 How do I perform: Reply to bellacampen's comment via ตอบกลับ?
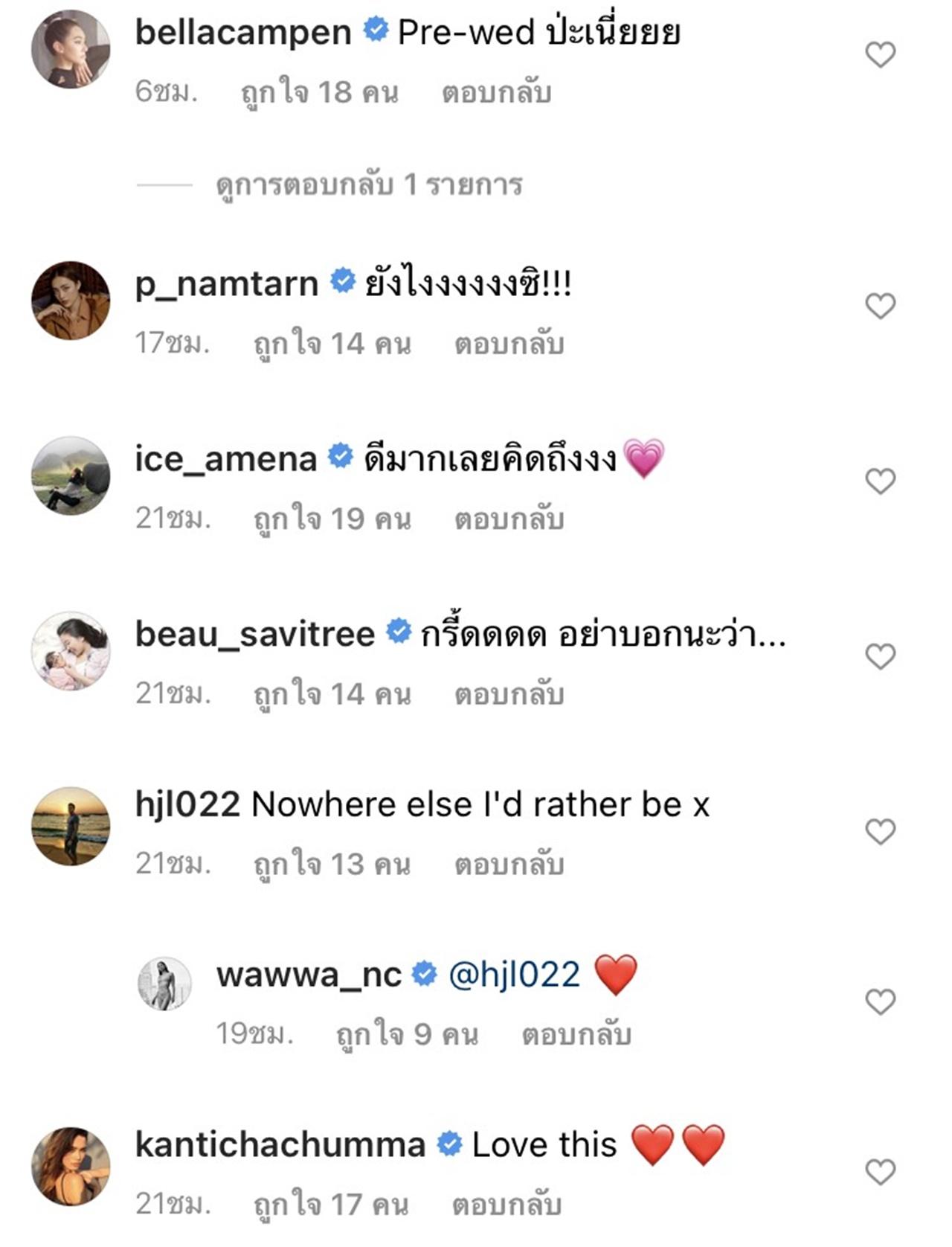pyautogui.click(x=496, y=93)
